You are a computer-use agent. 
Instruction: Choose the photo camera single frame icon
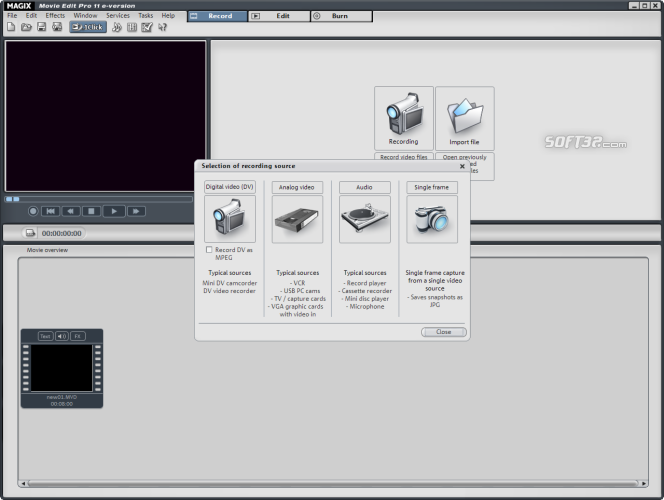(432, 219)
